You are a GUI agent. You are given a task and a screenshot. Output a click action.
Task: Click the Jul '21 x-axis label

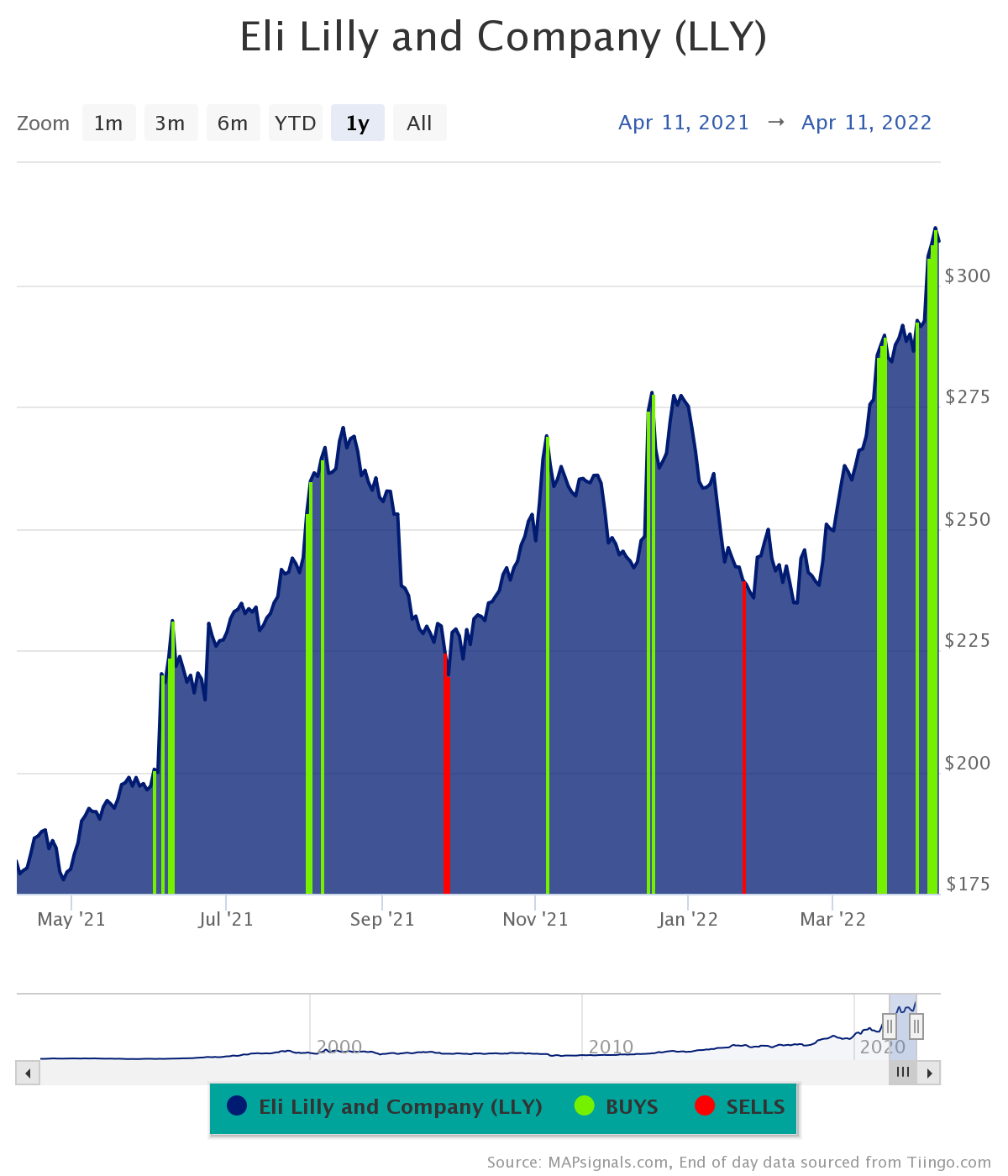point(226,920)
